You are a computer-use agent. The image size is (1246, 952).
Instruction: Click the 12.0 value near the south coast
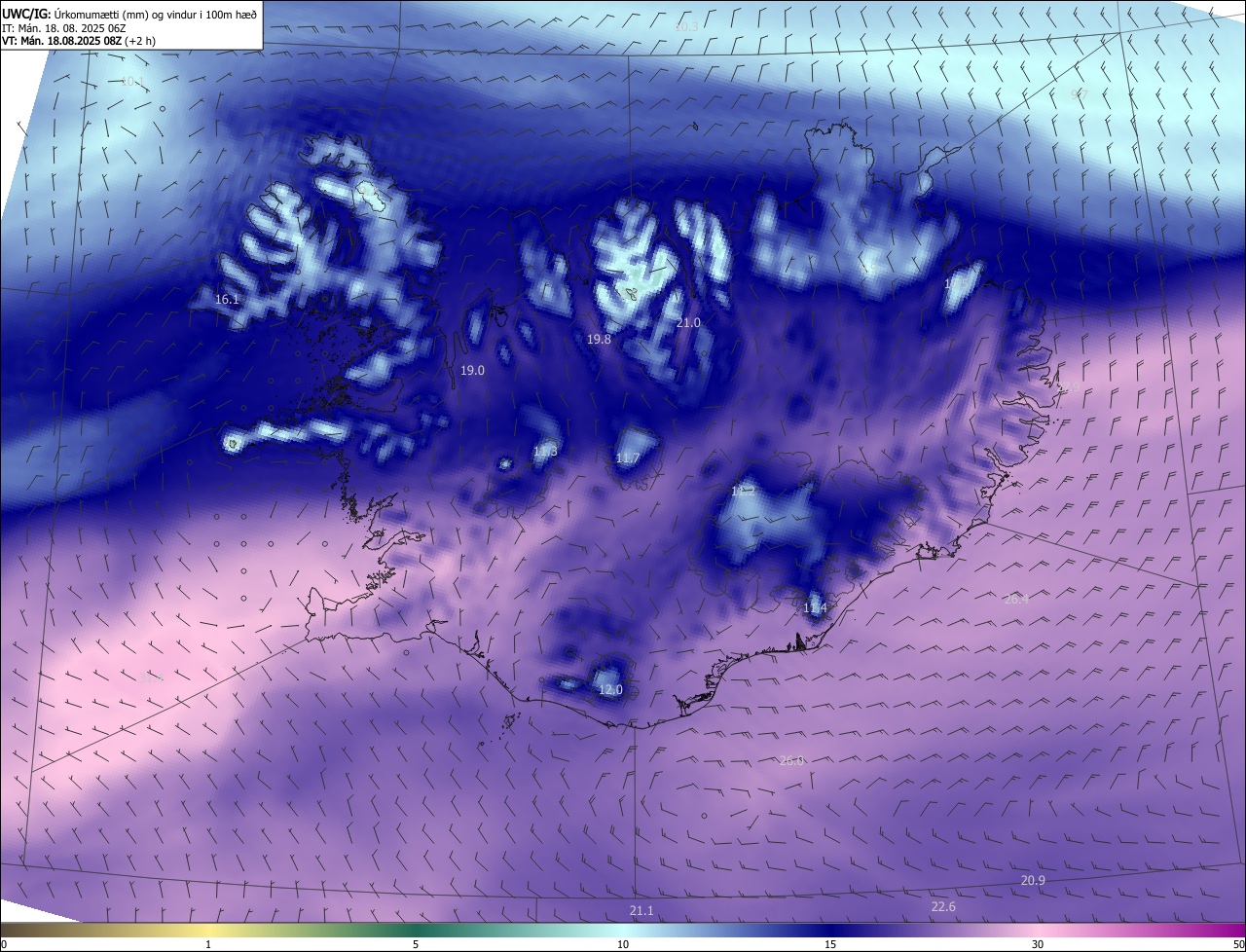pos(610,690)
